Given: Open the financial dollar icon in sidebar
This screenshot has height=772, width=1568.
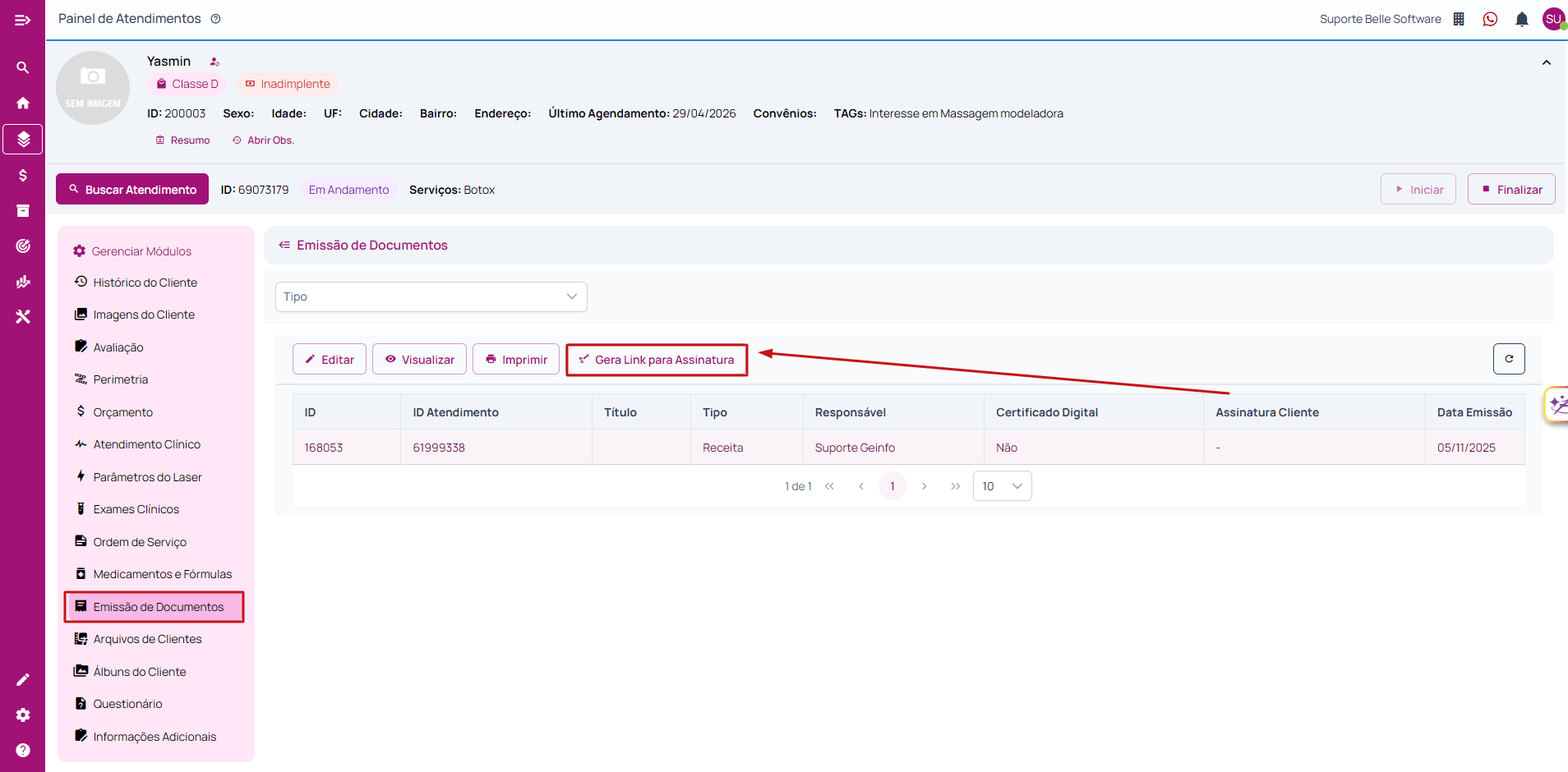Looking at the screenshot, I should pos(23,175).
